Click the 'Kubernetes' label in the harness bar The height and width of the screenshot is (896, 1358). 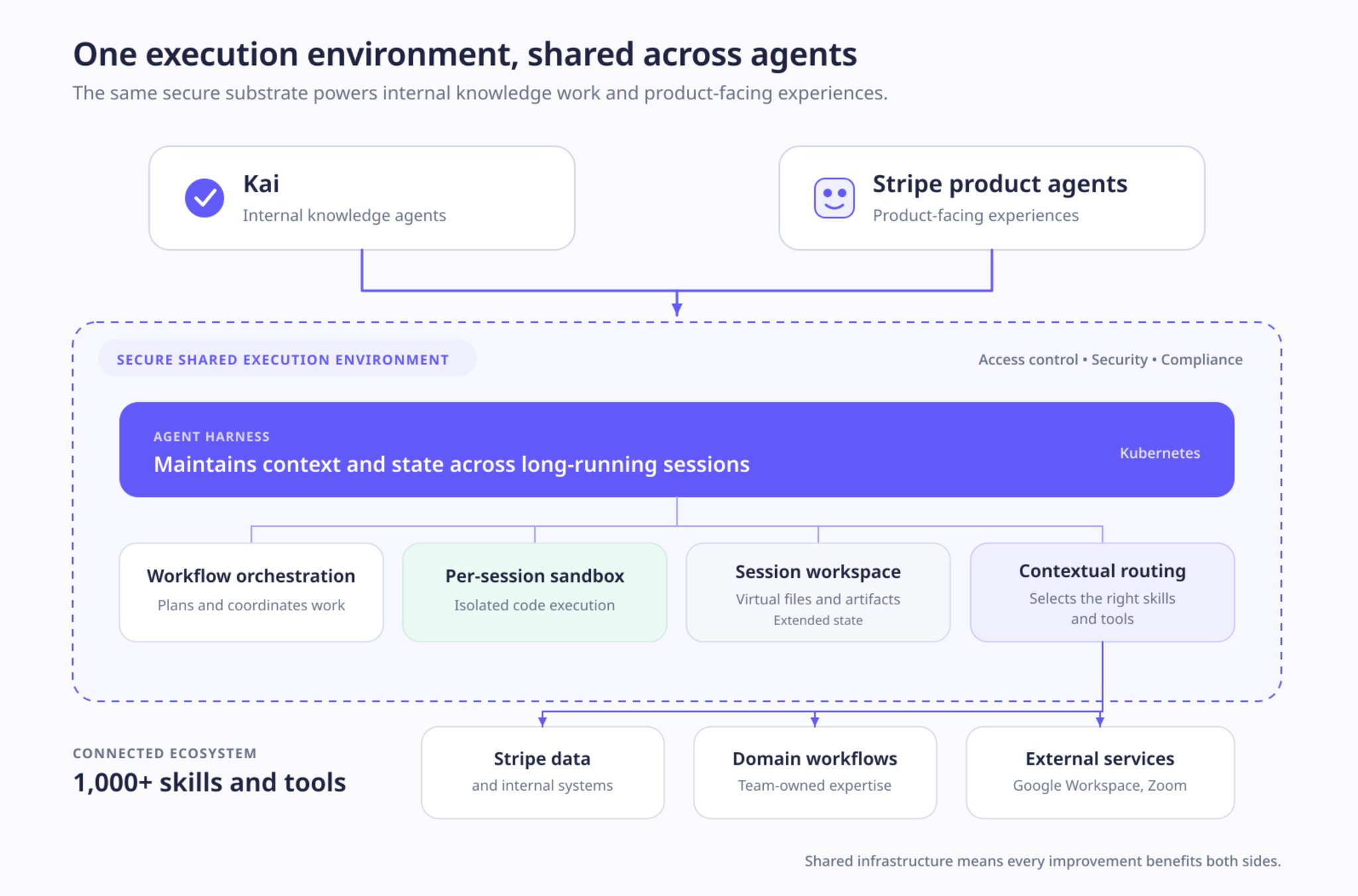[1160, 453]
